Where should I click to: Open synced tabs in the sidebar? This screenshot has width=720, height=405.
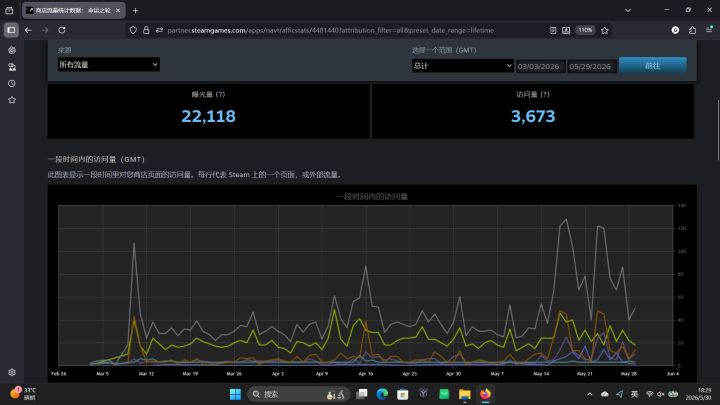[x=12, y=67]
